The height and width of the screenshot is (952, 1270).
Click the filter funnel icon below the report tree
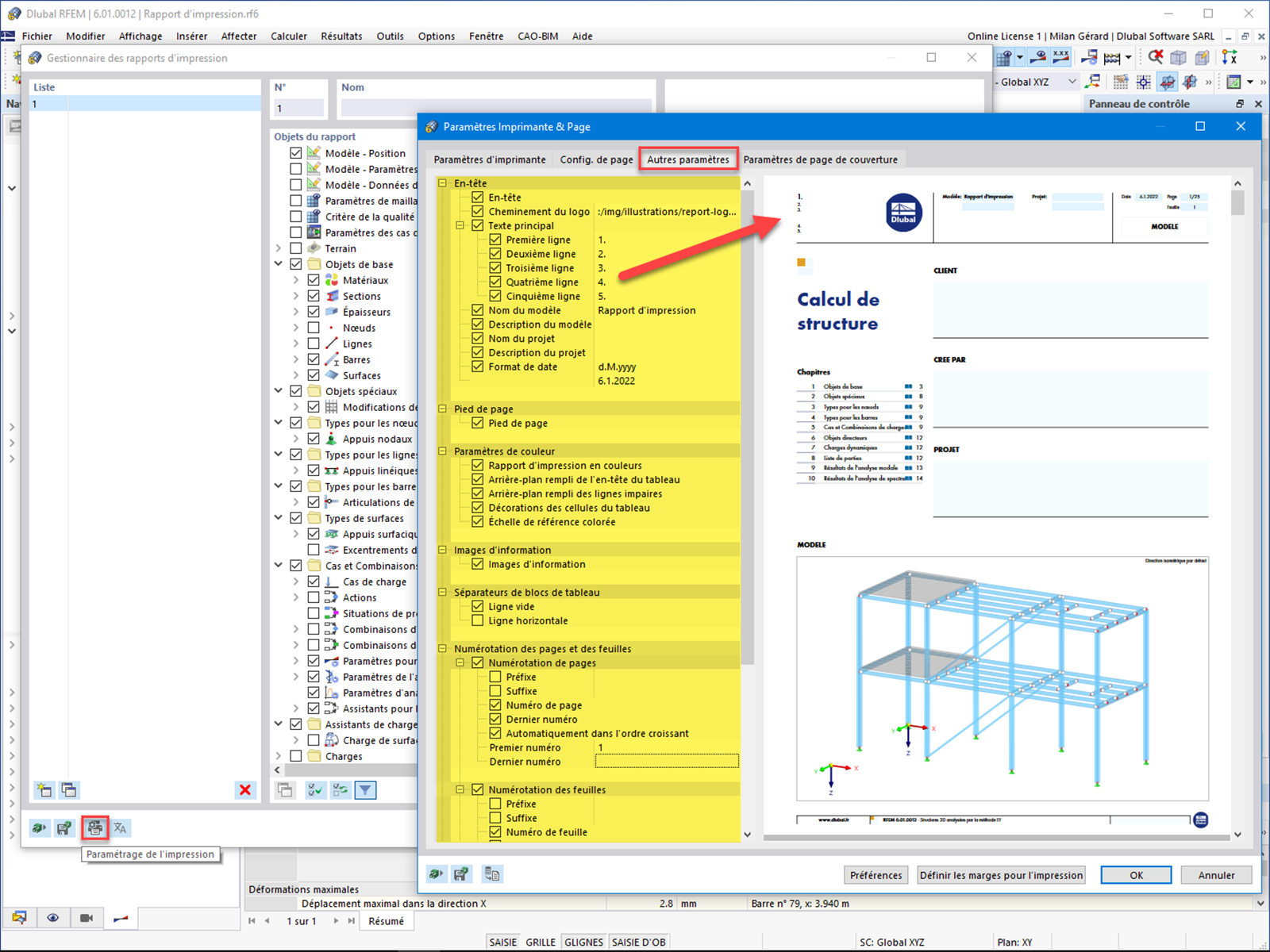(x=365, y=790)
